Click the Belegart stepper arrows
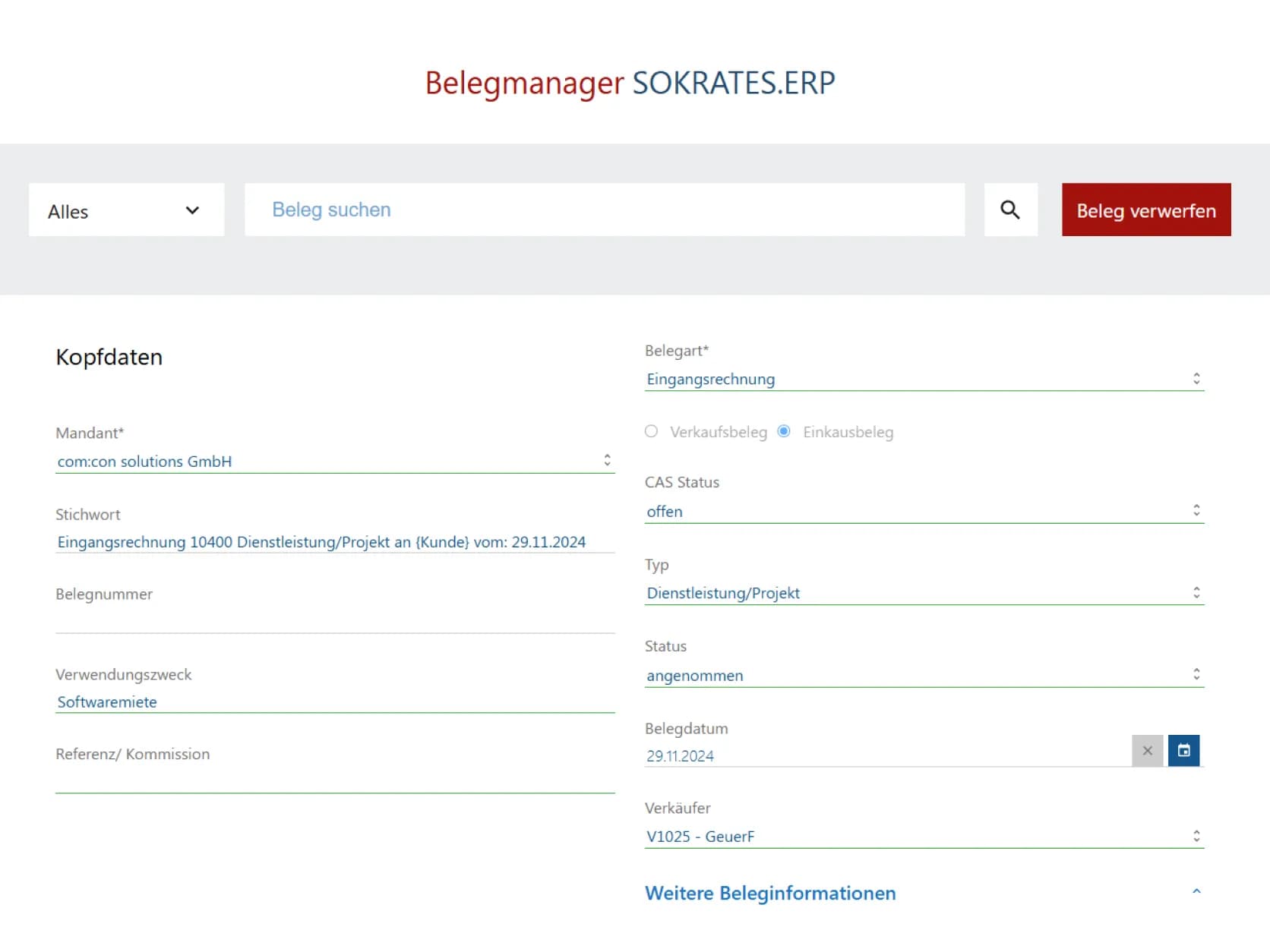The image size is (1270, 952). [1196, 378]
